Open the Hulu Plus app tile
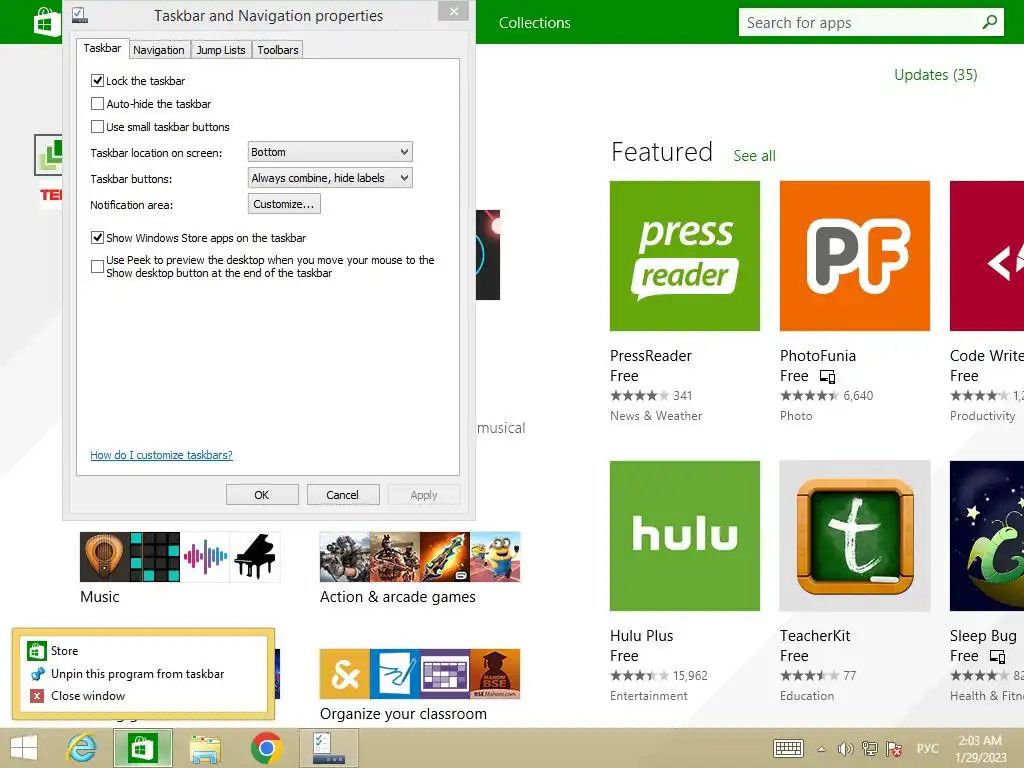This screenshot has width=1024, height=768. click(684, 536)
